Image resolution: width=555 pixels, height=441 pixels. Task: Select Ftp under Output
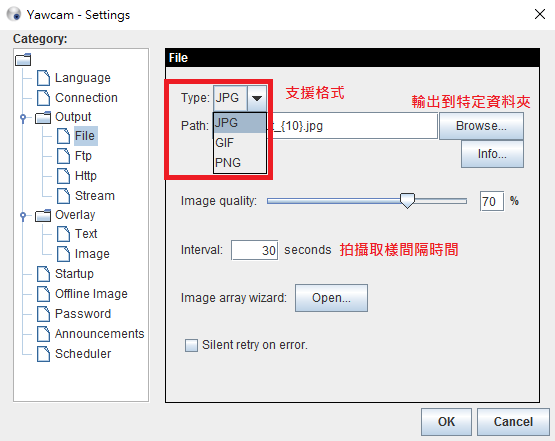(x=84, y=156)
